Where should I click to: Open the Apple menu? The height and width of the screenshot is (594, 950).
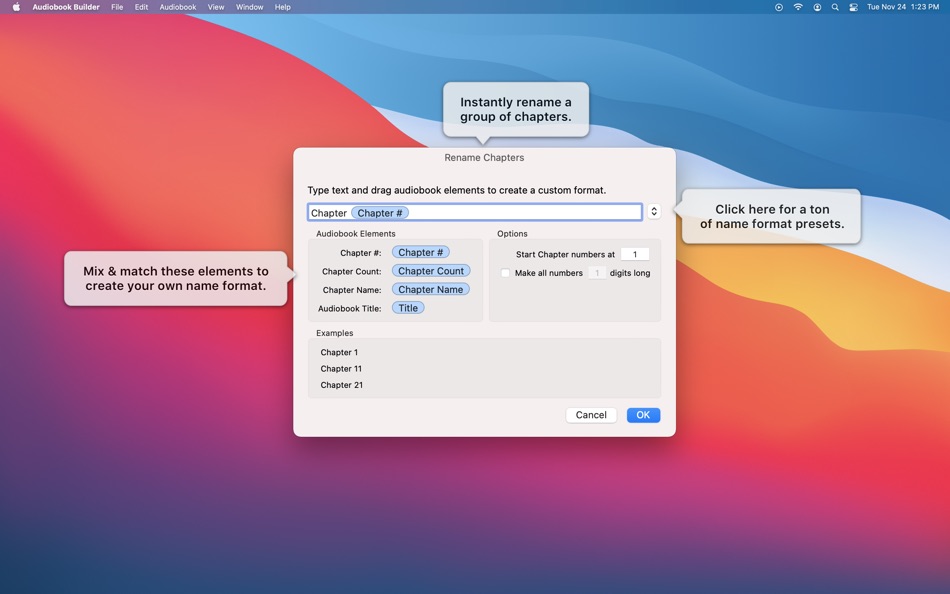[16, 7]
